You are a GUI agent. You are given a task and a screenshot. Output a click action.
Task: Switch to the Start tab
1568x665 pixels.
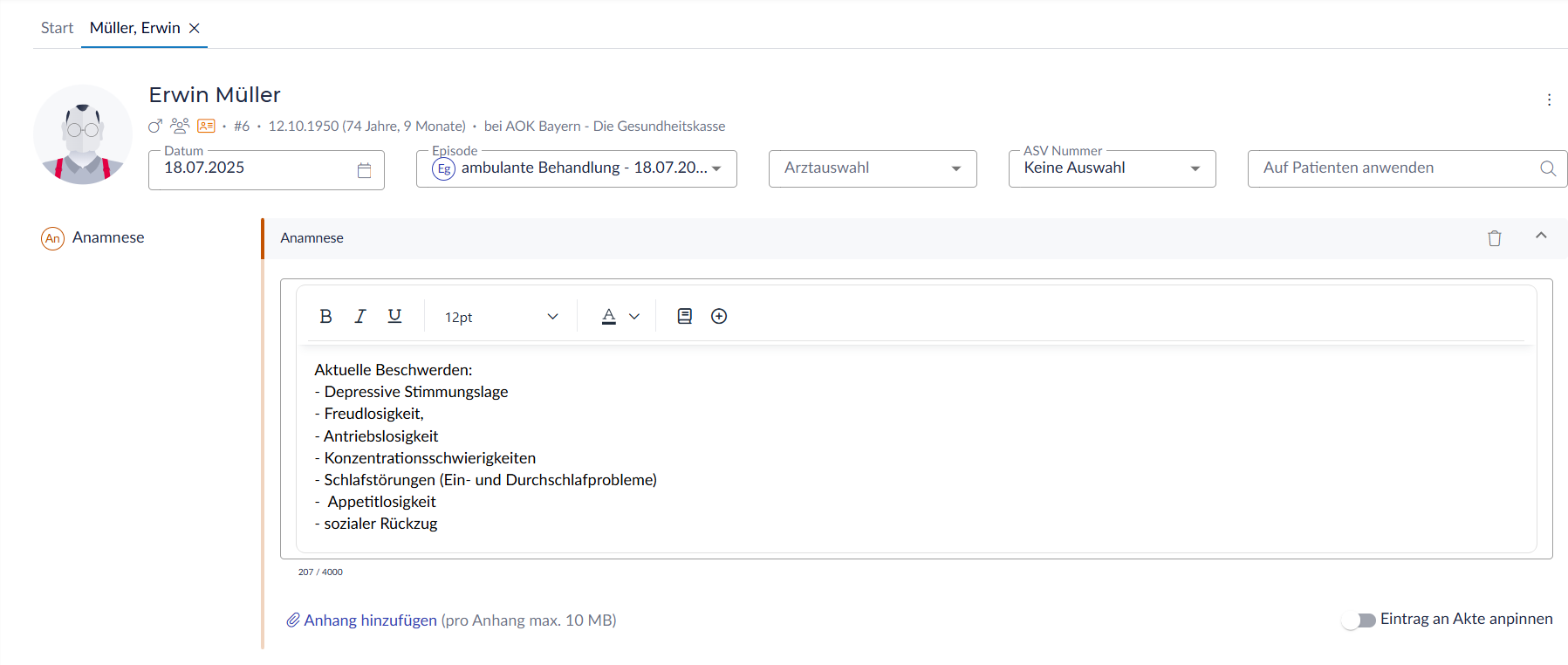coord(57,28)
